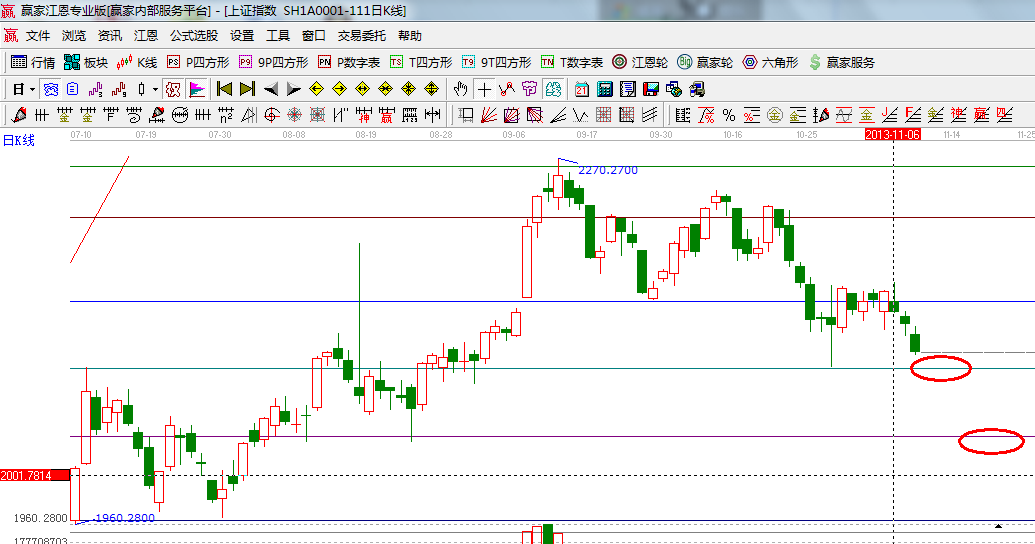Click the save floppy disk icon
The height and width of the screenshot is (544, 1035).
coord(651,89)
